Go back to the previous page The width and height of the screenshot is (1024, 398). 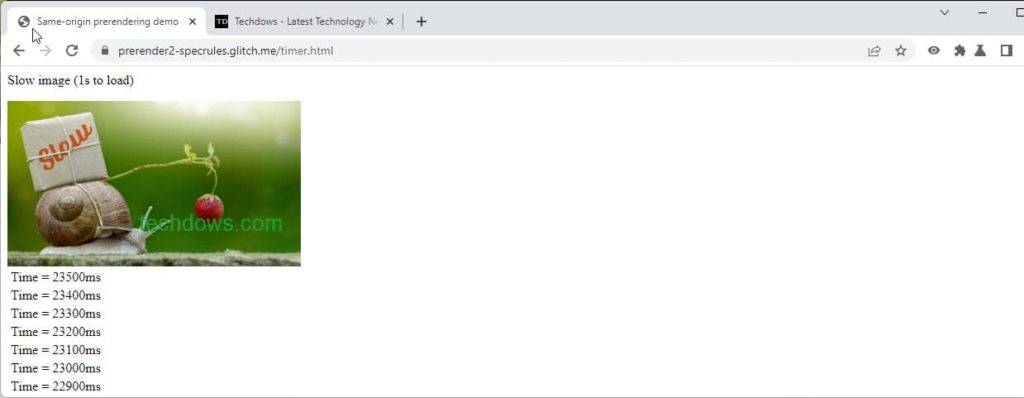pyautogui.click(x=19, y=50)
